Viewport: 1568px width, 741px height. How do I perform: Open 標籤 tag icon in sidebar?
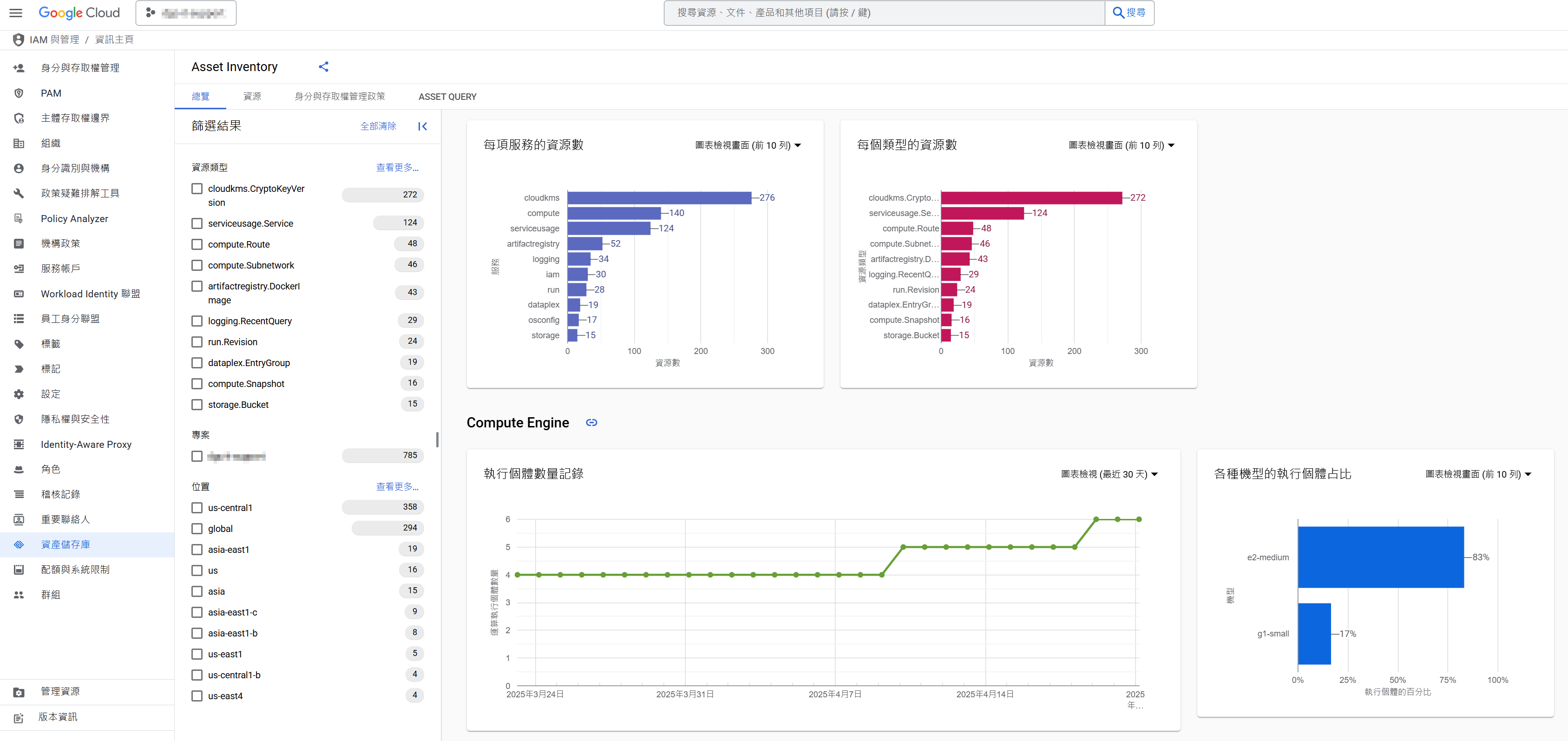(19, 344)
